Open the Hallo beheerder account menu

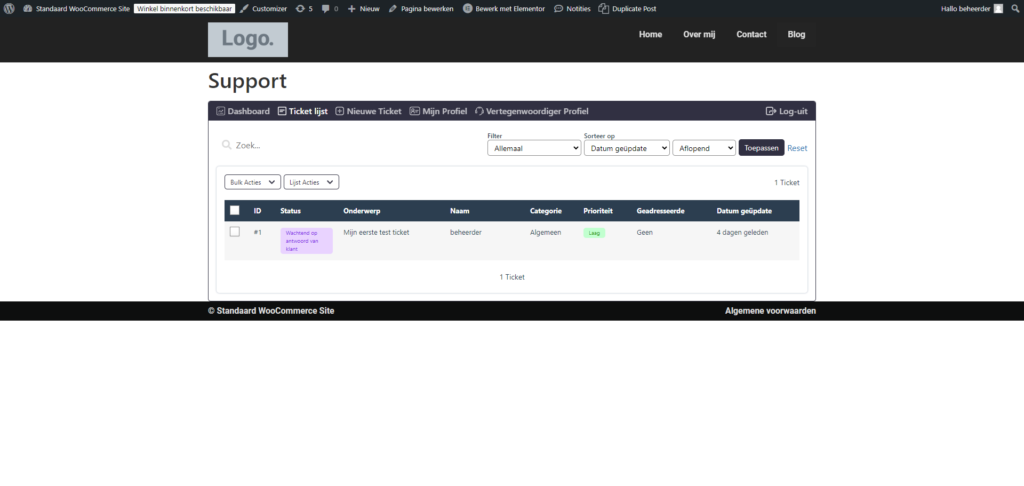click(x=972, y=8)
